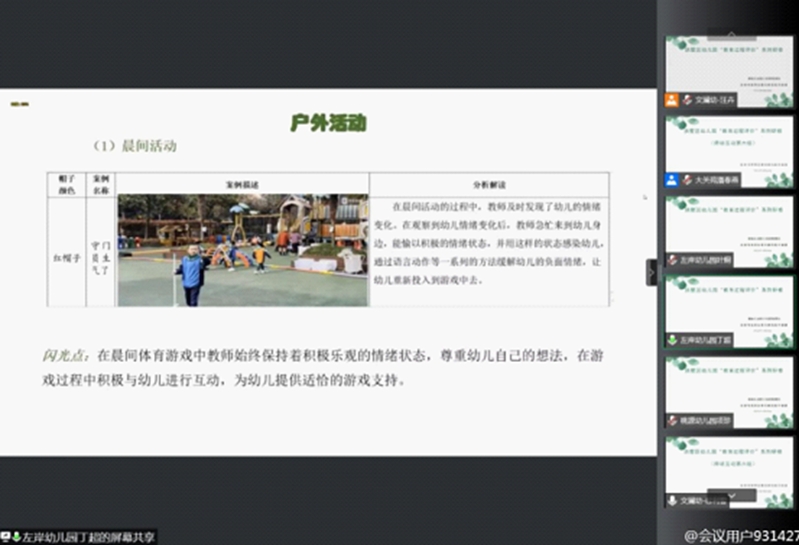Click the orange avatar icon on first participant
799x545 pixels.
click(672, 100)
